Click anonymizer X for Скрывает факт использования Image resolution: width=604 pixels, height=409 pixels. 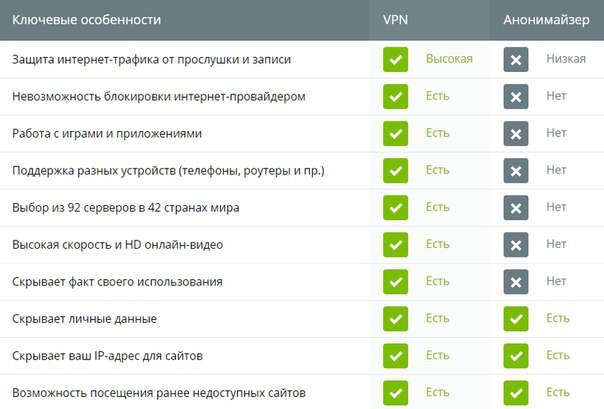coord(516,282)
